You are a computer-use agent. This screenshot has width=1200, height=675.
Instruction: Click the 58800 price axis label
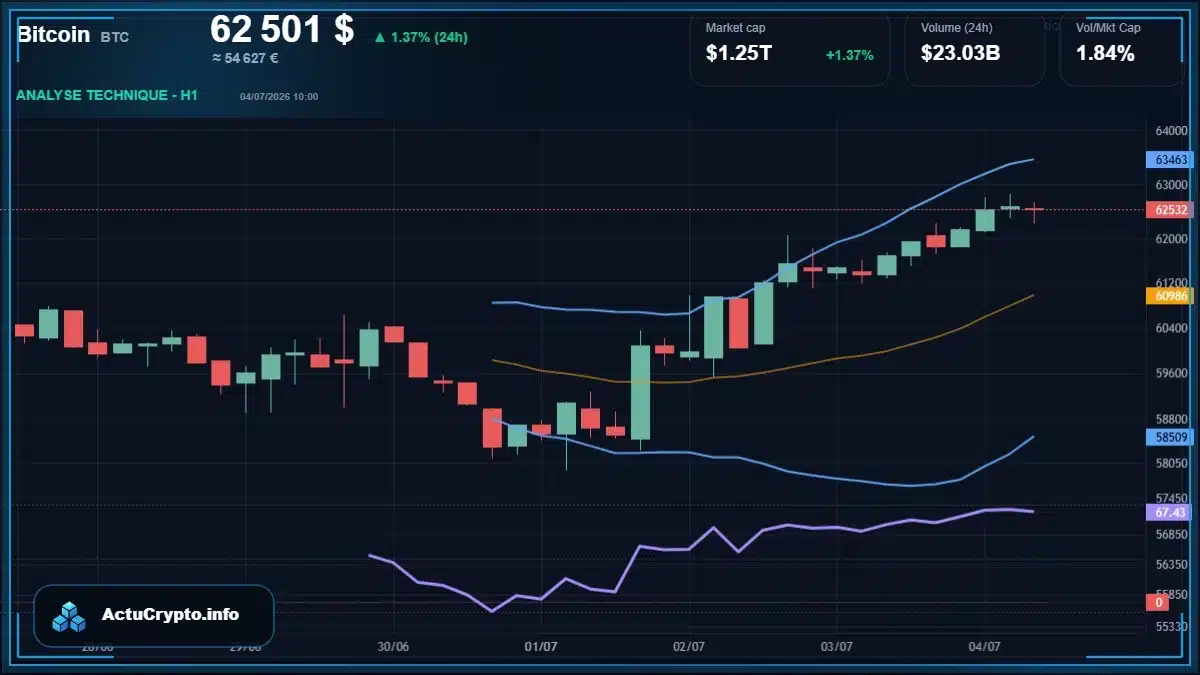1171,420
